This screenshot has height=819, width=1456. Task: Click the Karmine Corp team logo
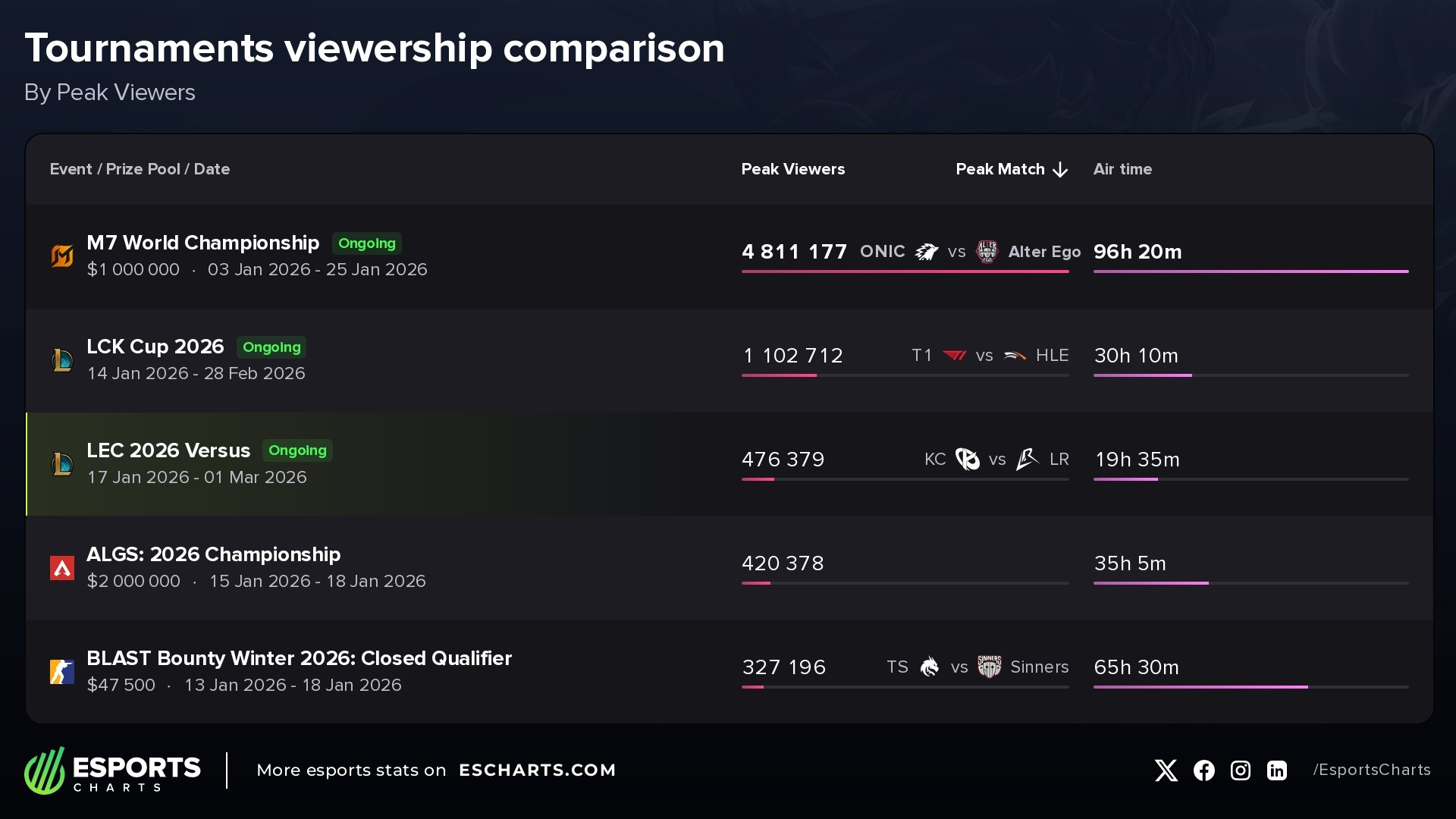click(967, 460)
